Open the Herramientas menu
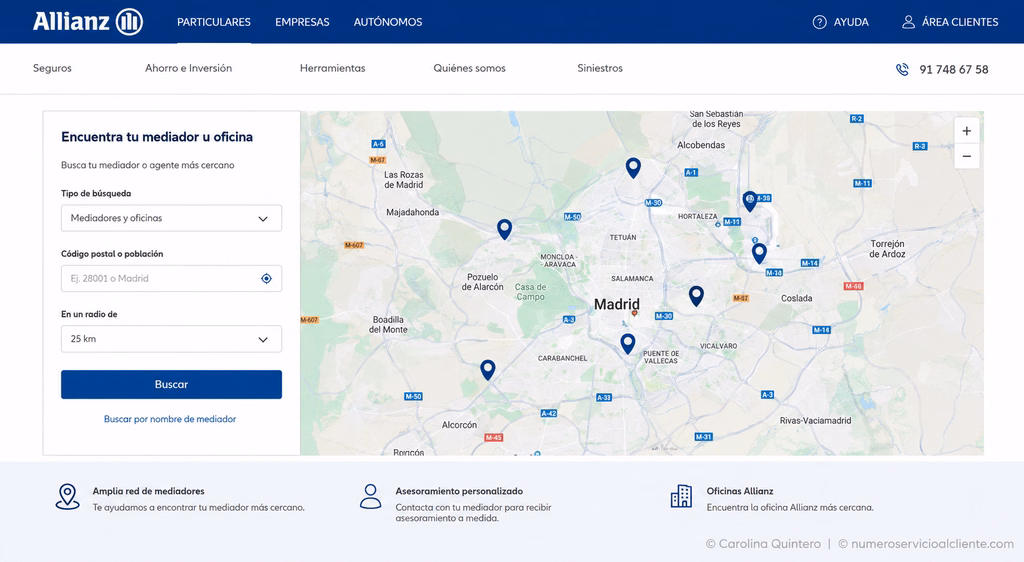This screenshot has height=562, width=1024. [x=332, y=68]
